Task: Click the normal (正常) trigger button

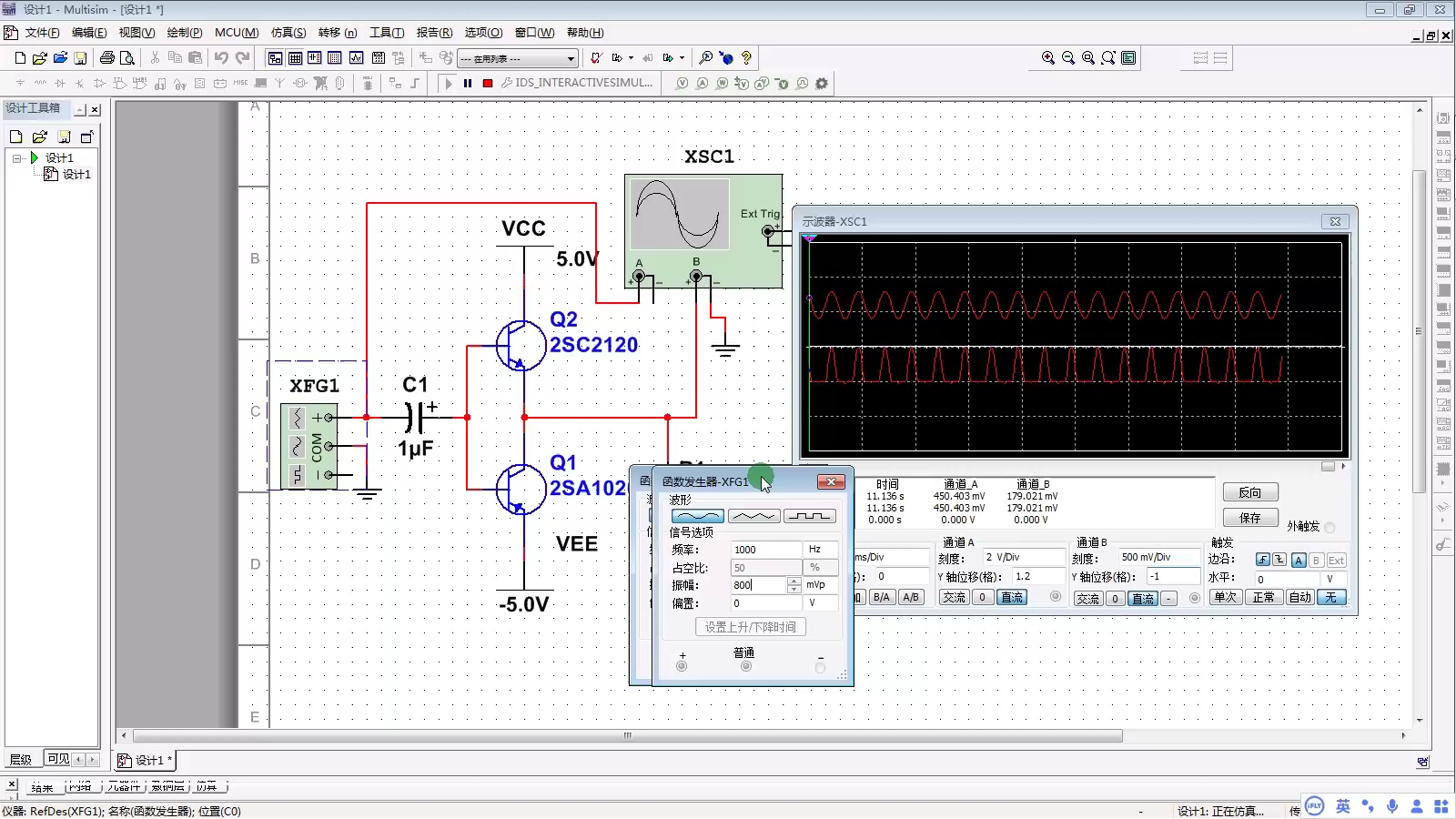Action: click(1263, 597)
